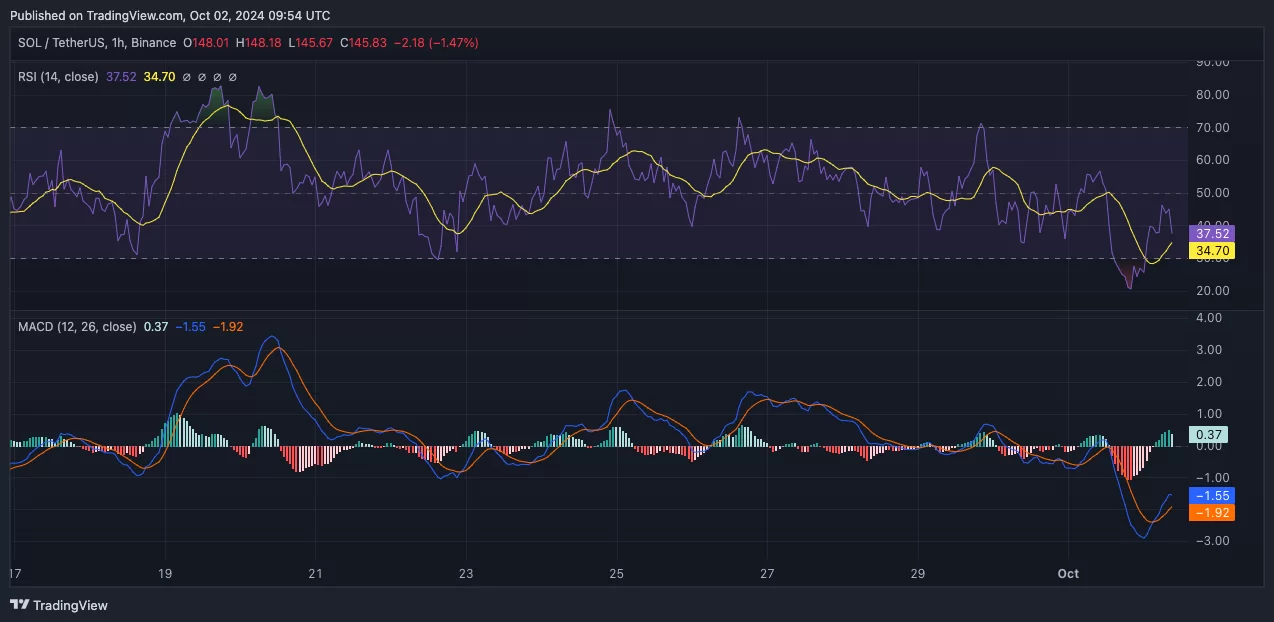This screenshot has width=1274, height=622.
Task: Click the 27 date on time axis
Action: (767, 574)
